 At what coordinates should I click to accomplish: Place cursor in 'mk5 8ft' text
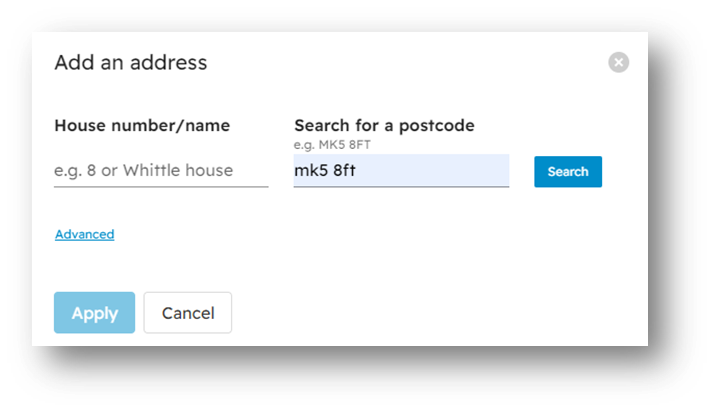[x=325, y=170]
